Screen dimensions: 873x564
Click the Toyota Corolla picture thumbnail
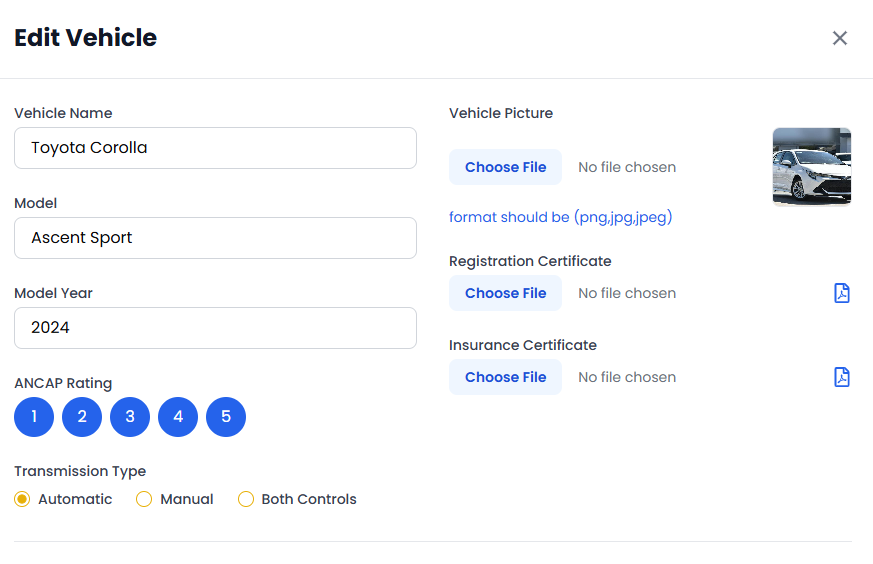point(811,167)
